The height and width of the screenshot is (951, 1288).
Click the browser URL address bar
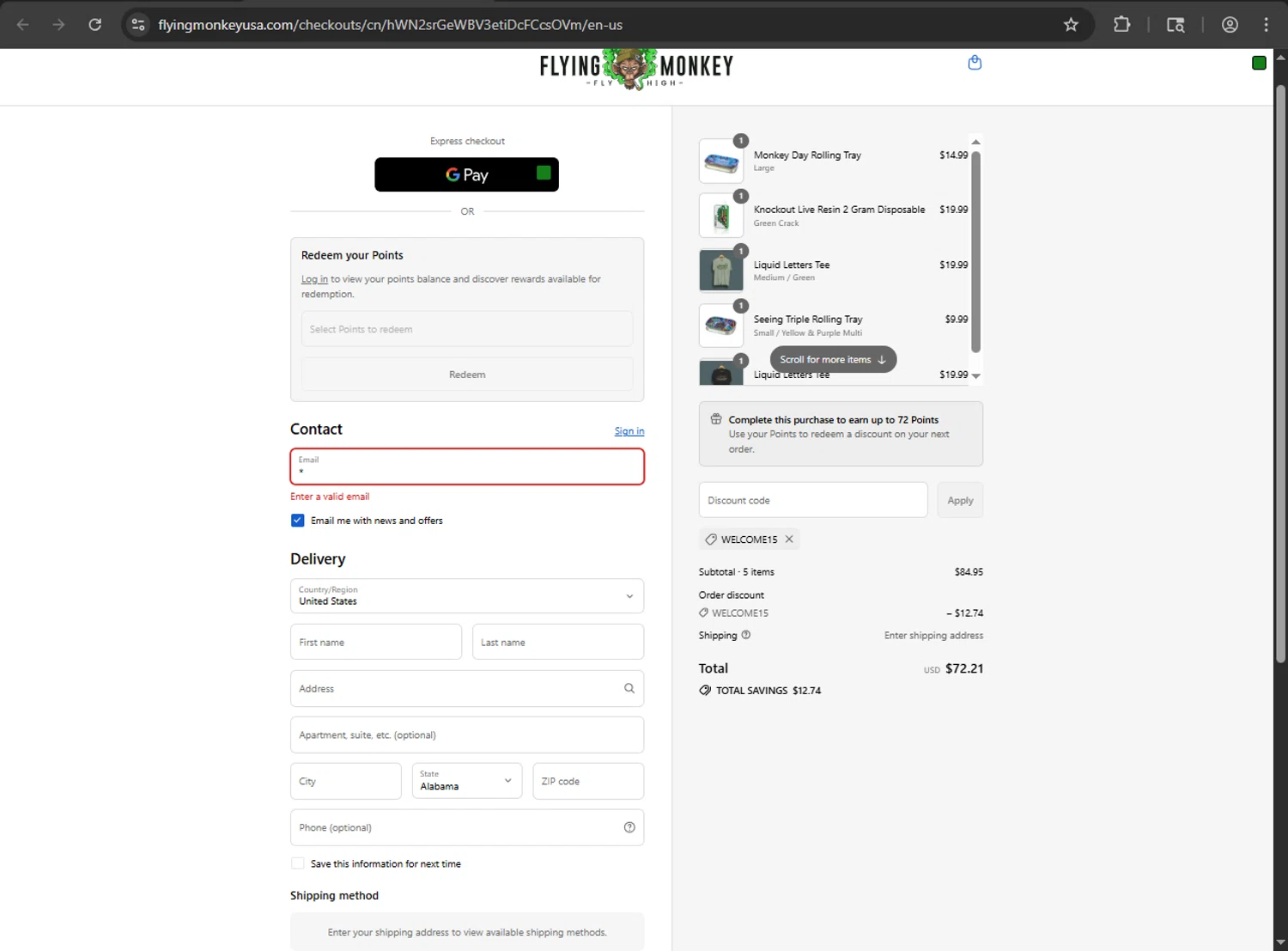point(601,25)
